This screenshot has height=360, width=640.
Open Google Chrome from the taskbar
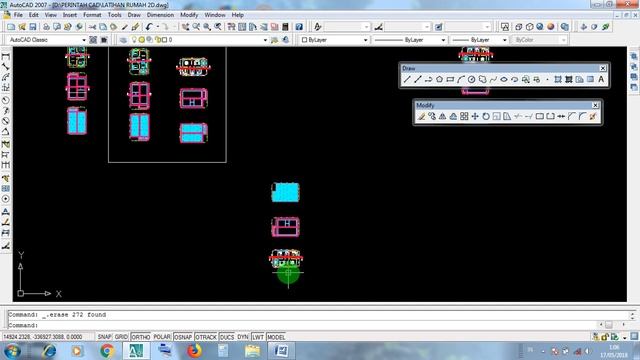(x=107, y=351)
